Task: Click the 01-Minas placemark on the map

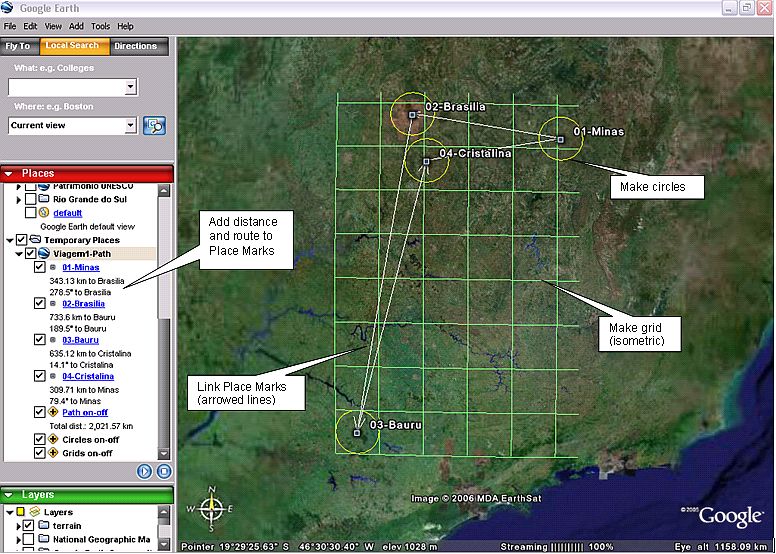Action: pos(561,140)
